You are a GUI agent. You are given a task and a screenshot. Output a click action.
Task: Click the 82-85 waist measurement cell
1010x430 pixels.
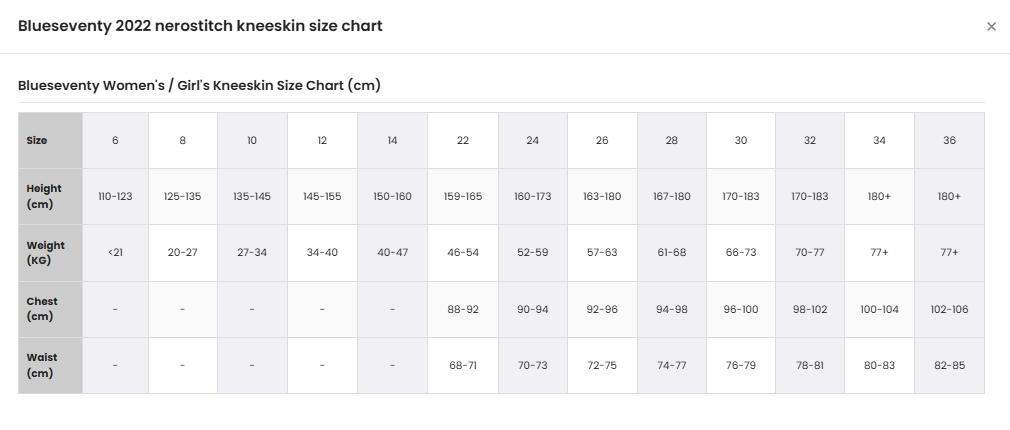pyautogui.click(x=949, y=365)
